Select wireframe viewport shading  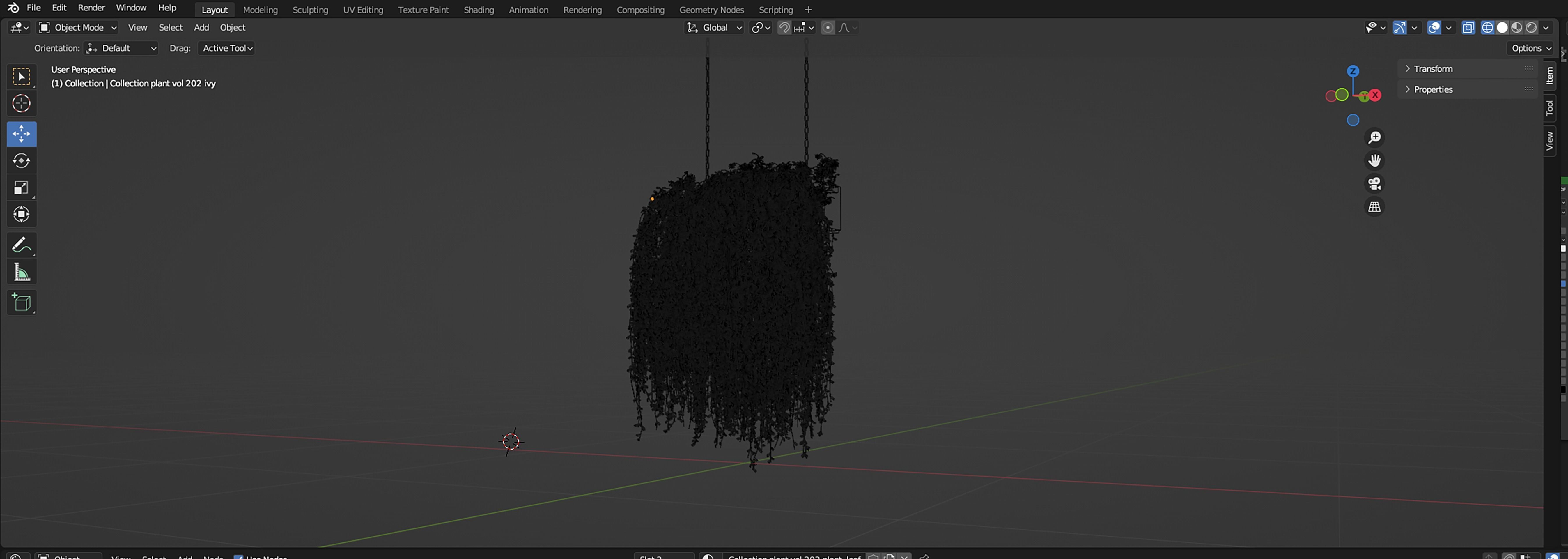(1487, 27)
